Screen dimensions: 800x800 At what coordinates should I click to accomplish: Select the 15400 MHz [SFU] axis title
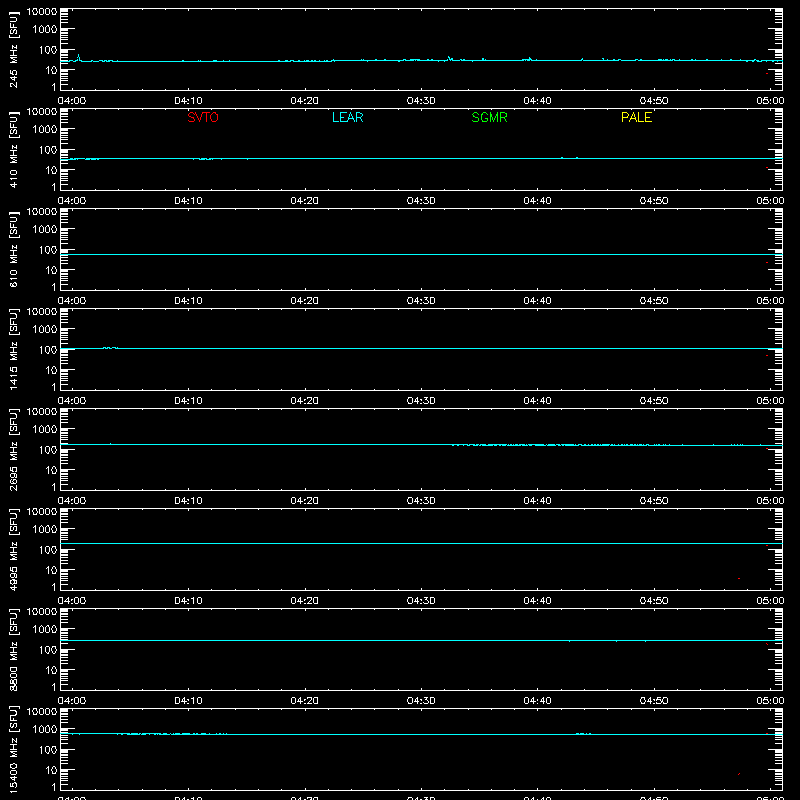[x=13, y=750]
